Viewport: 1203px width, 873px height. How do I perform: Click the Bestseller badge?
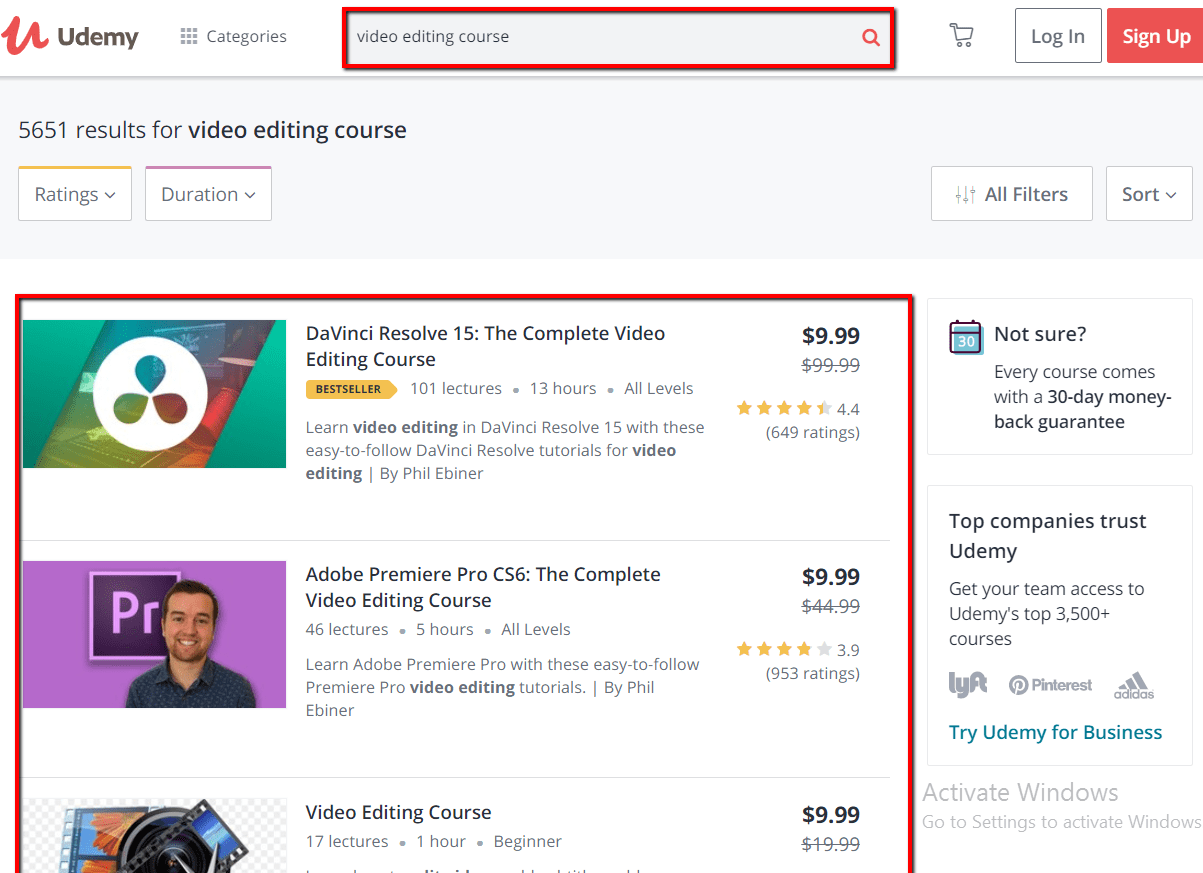click(x=350, y=389)
